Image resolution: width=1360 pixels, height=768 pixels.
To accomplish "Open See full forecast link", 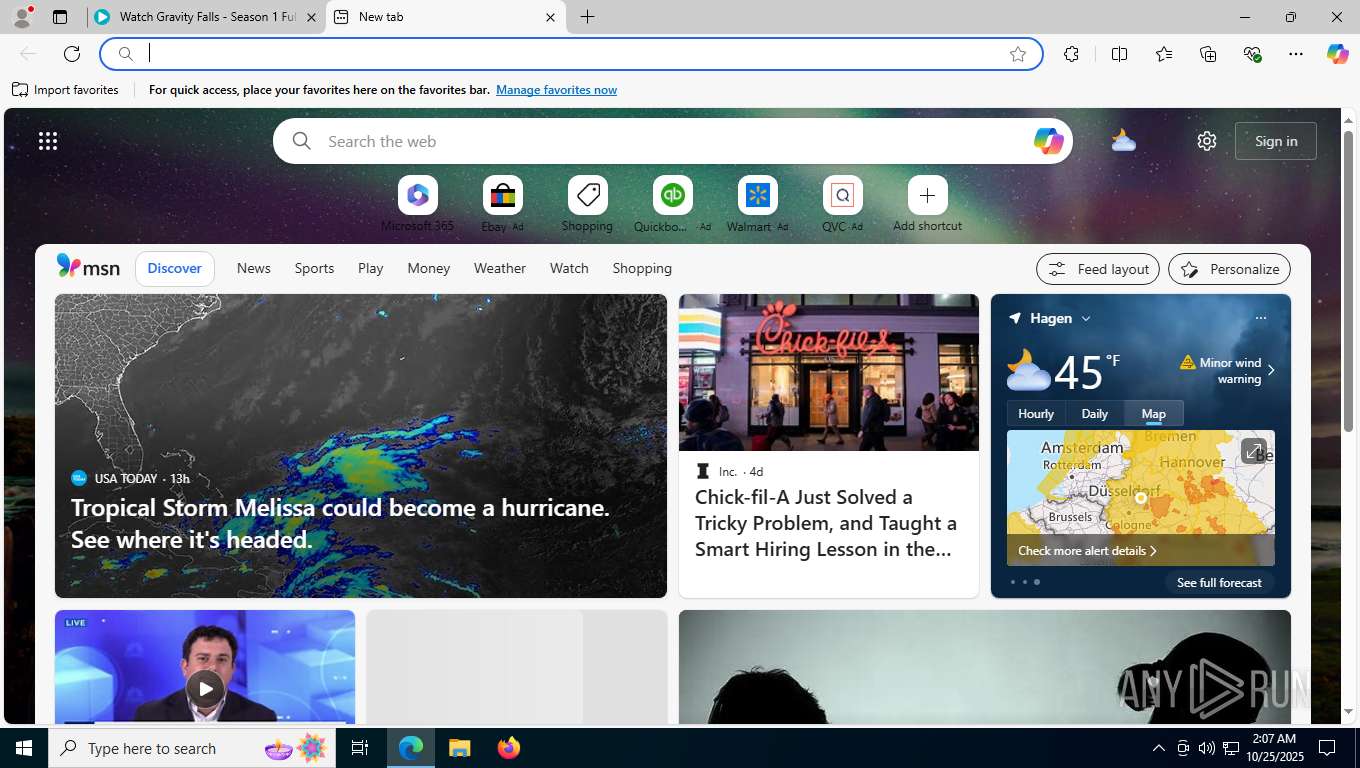I will tap(1219, 582).
